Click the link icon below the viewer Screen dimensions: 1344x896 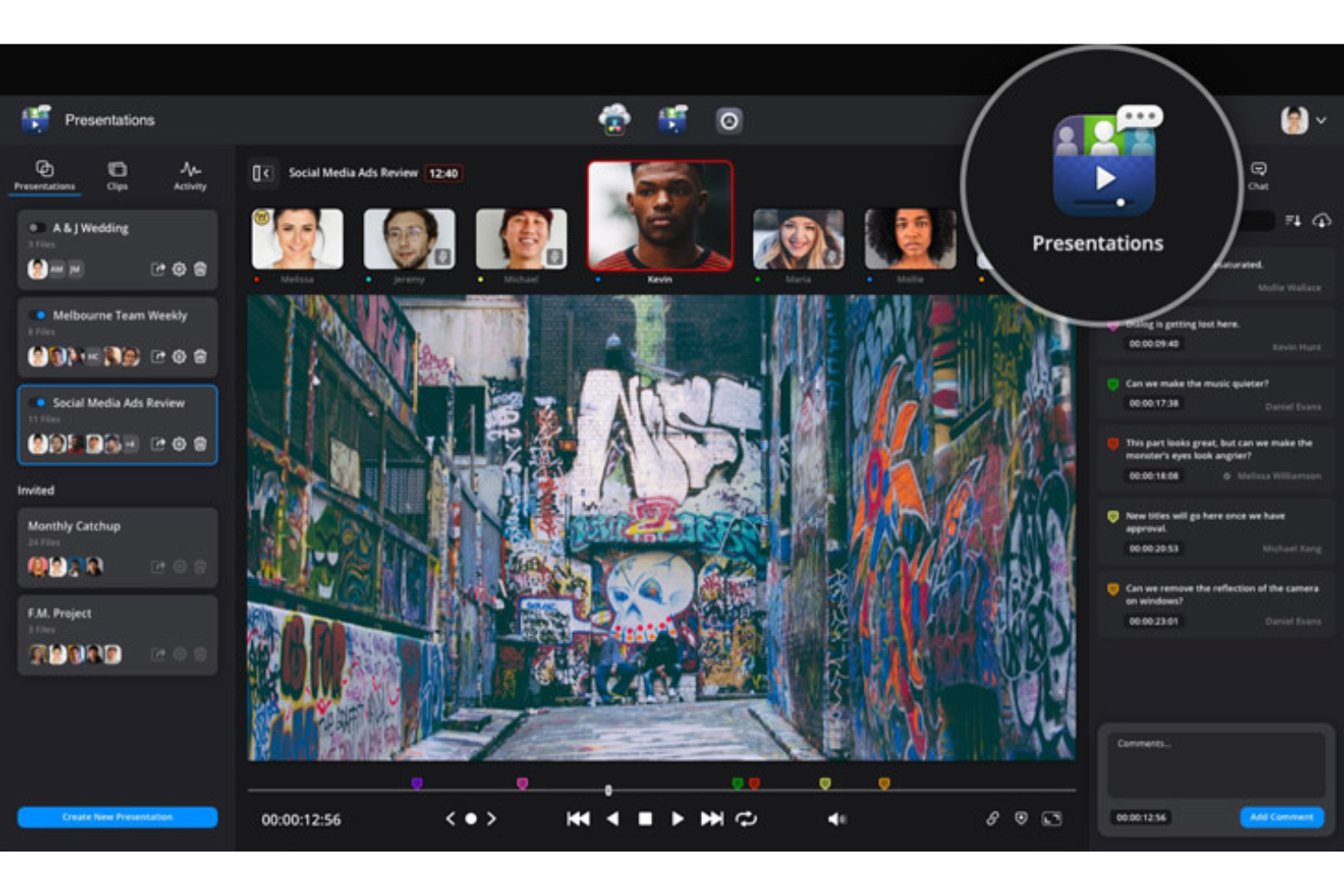click(993, 818)
